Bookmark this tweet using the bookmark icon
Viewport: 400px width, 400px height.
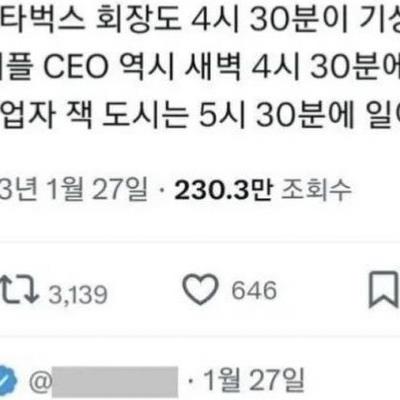pos(384,289)
